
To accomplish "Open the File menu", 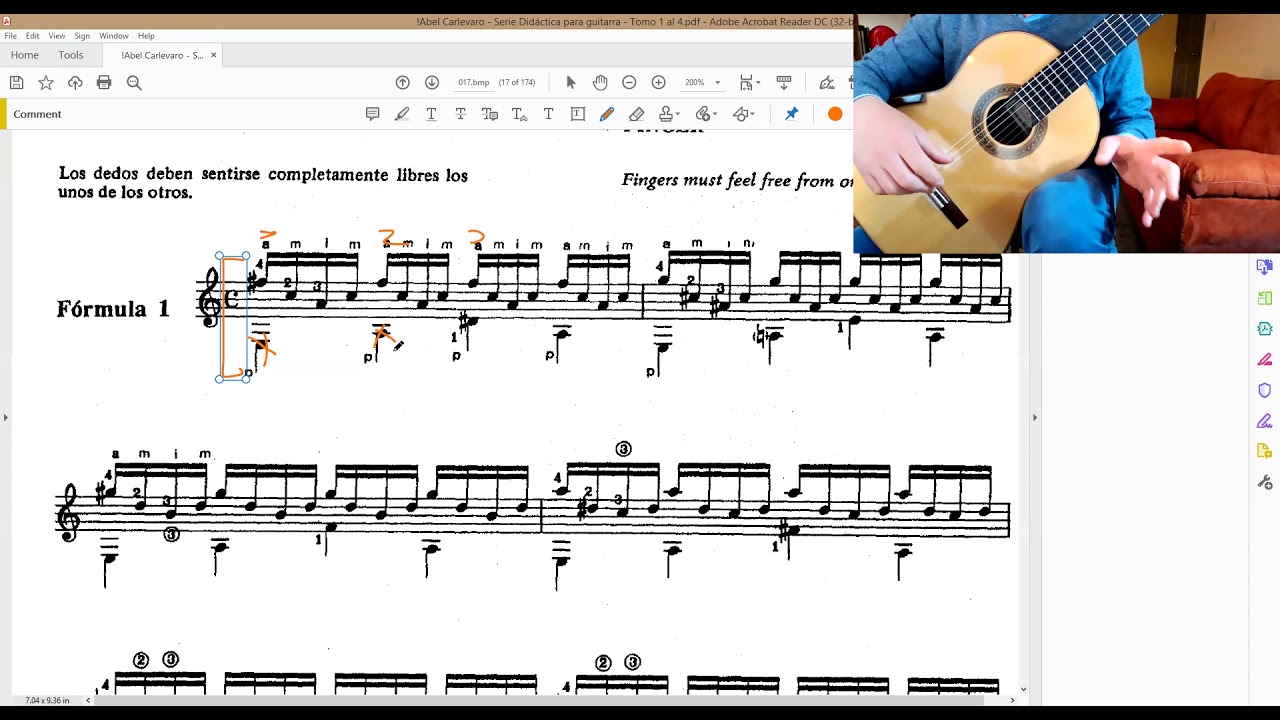I will (x=10, y=36).
